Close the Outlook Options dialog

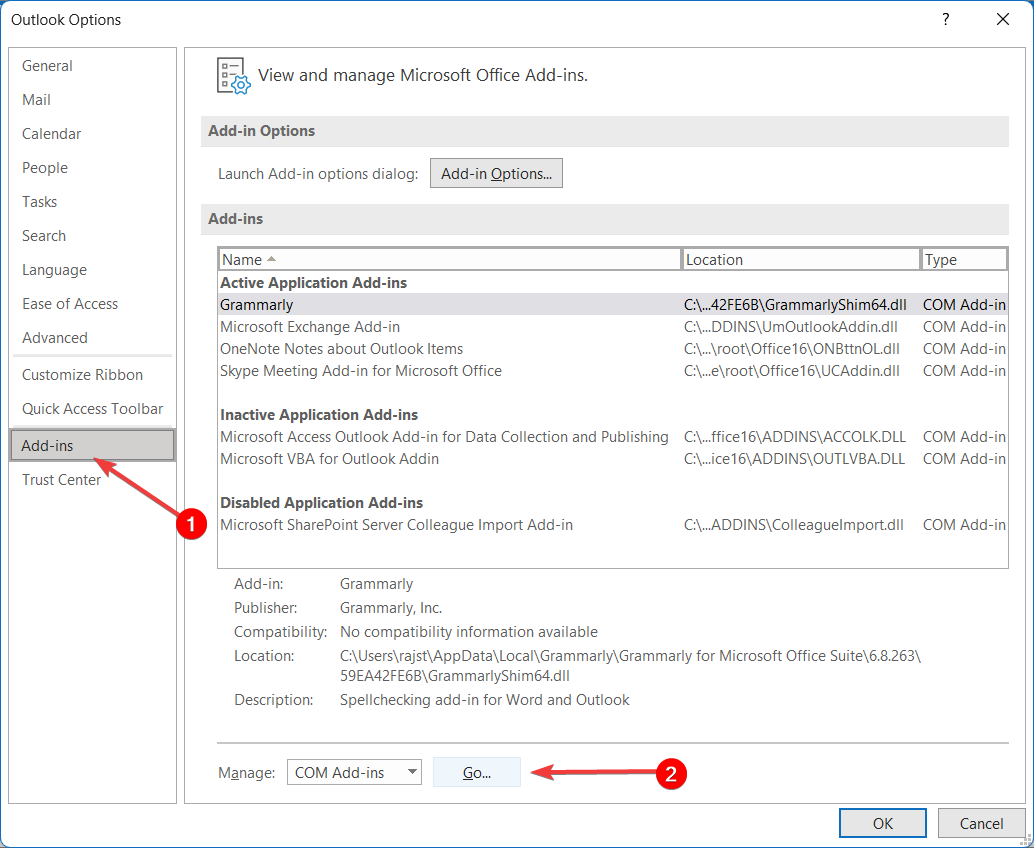click(1003, 20)
